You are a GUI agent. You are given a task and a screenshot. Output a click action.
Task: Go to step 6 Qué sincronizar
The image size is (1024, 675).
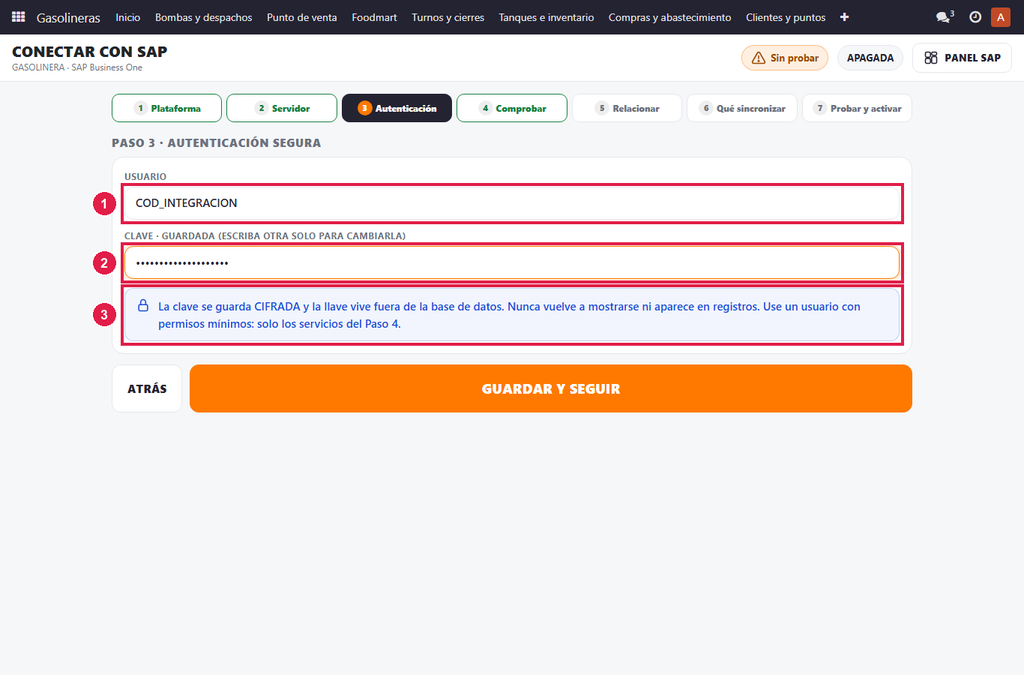pyautogui.click(x=742, y=108)
